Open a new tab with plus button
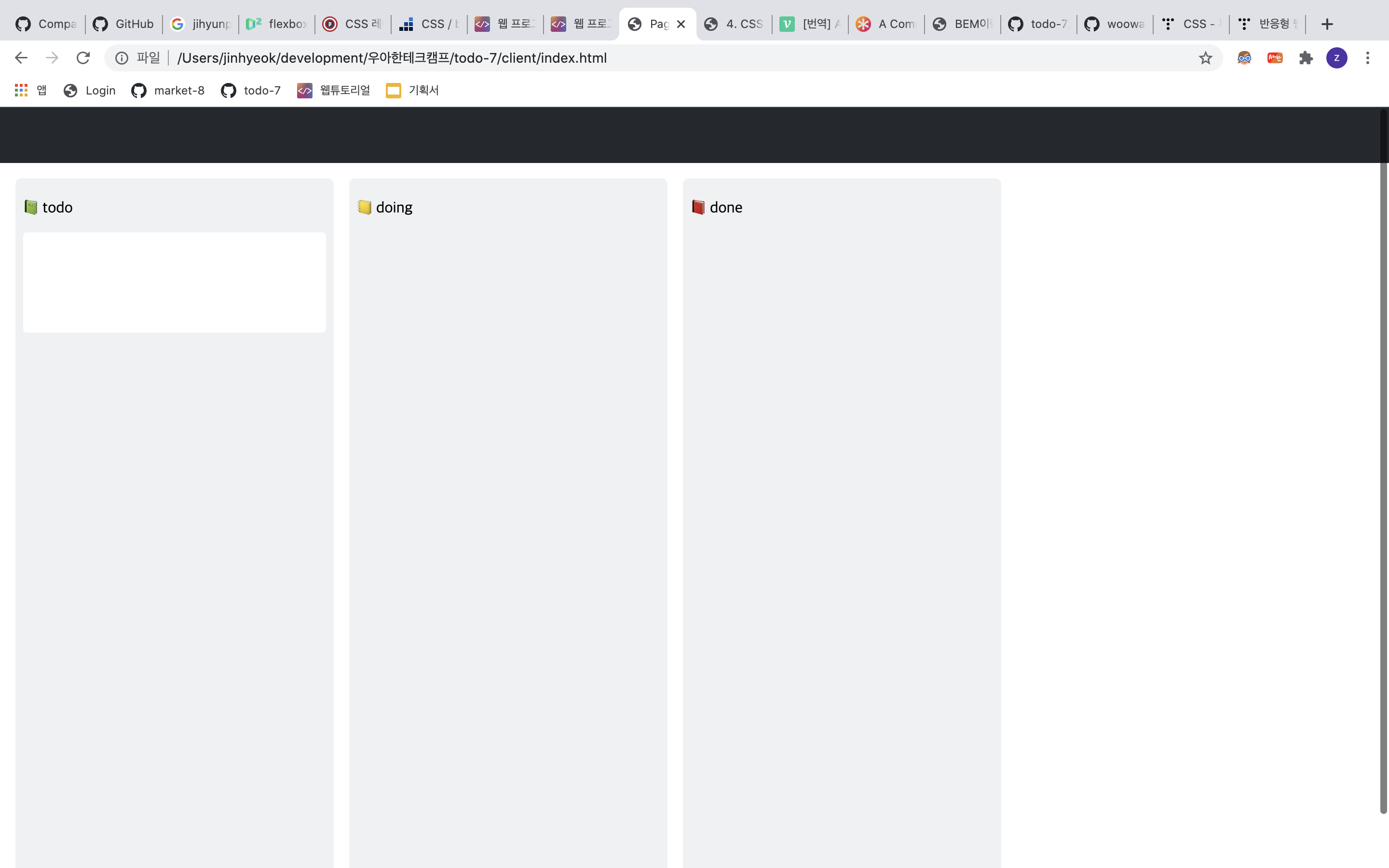Viewport: 1389px width, 868px height. (x=1326, y=24)
